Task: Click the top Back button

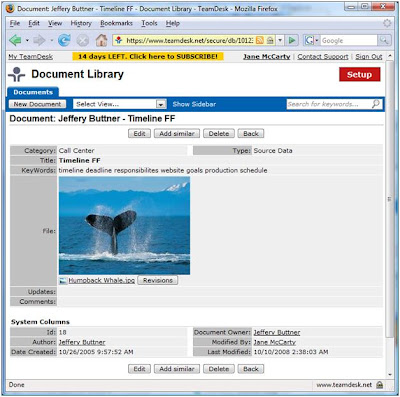Action: point(251,134)
